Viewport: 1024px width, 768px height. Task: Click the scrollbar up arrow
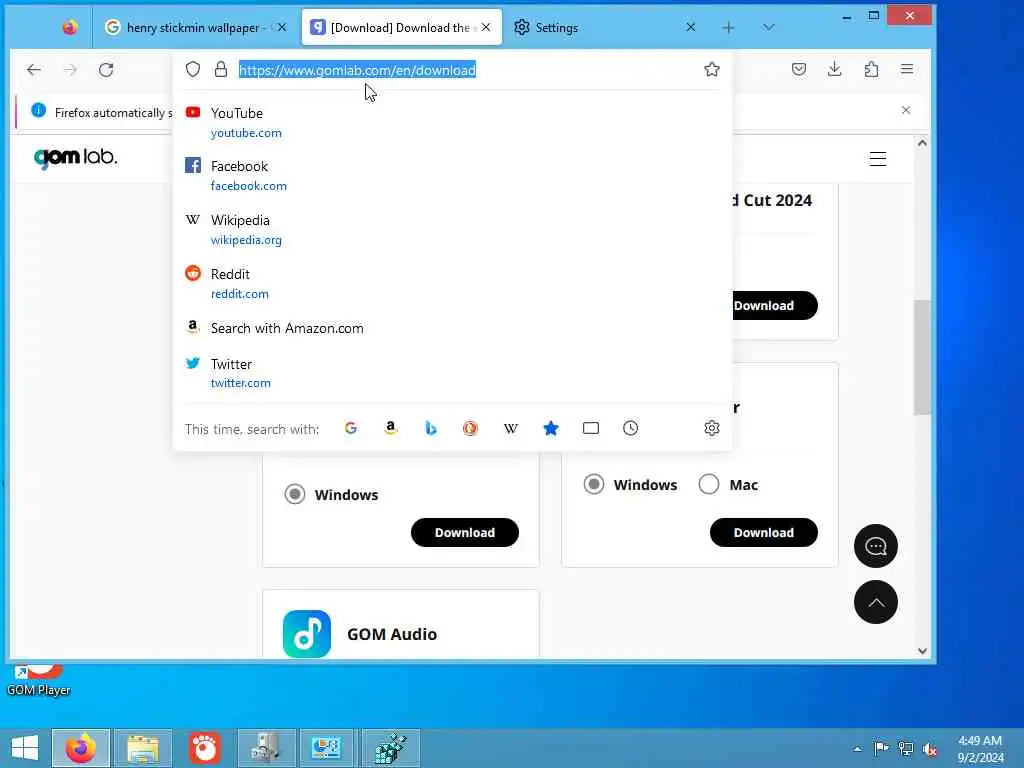(x=922, y=143)
